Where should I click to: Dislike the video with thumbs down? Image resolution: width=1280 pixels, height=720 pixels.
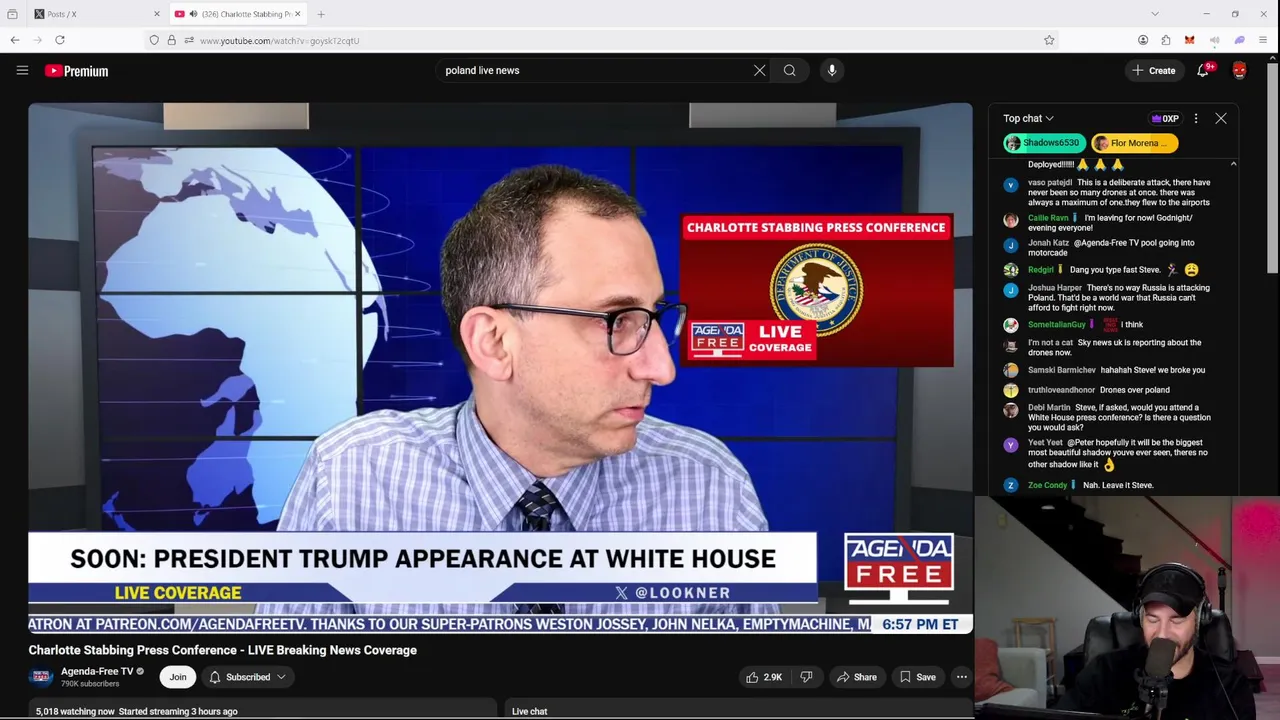[806, 677]
